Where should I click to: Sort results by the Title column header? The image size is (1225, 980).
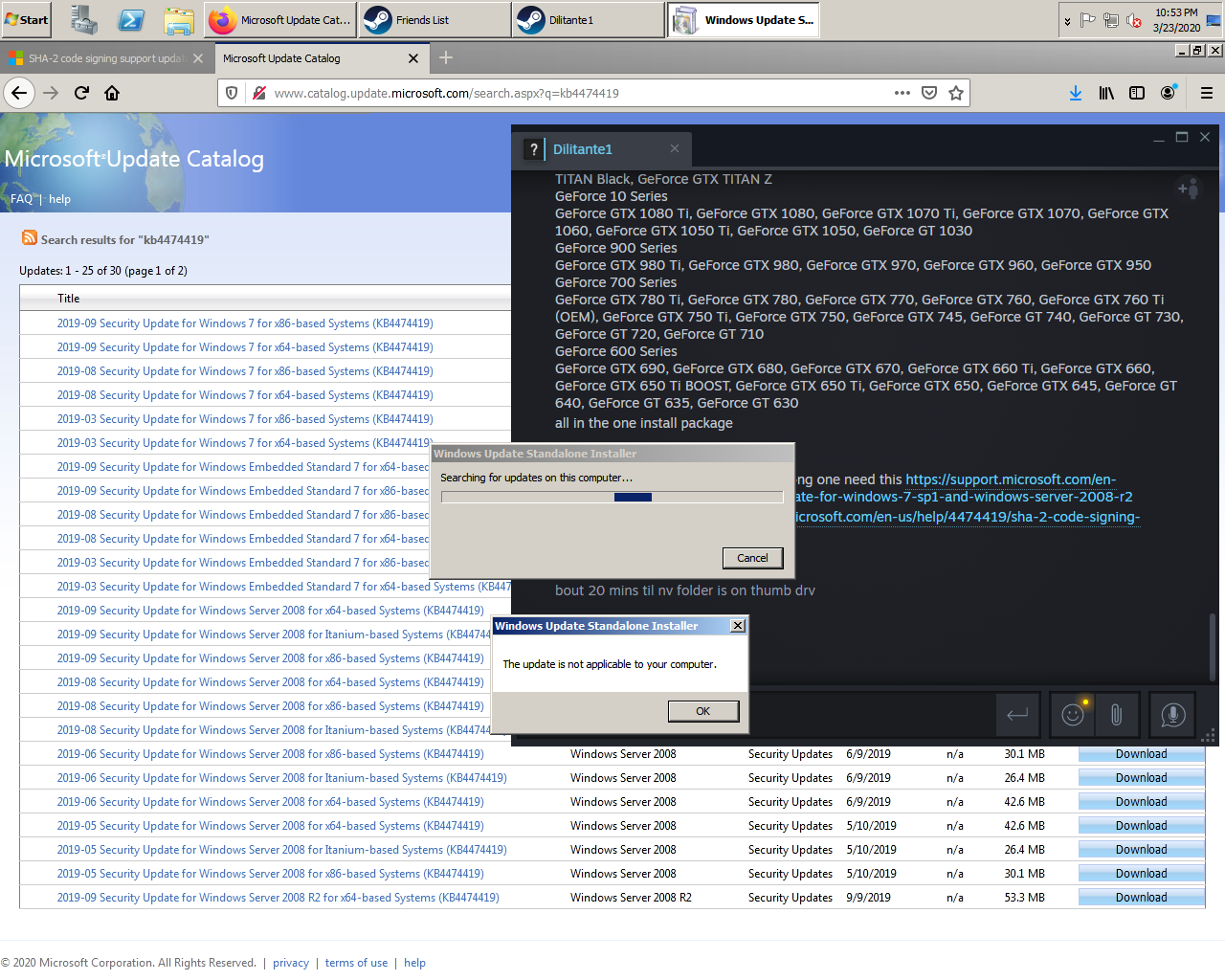pos(68,299)
